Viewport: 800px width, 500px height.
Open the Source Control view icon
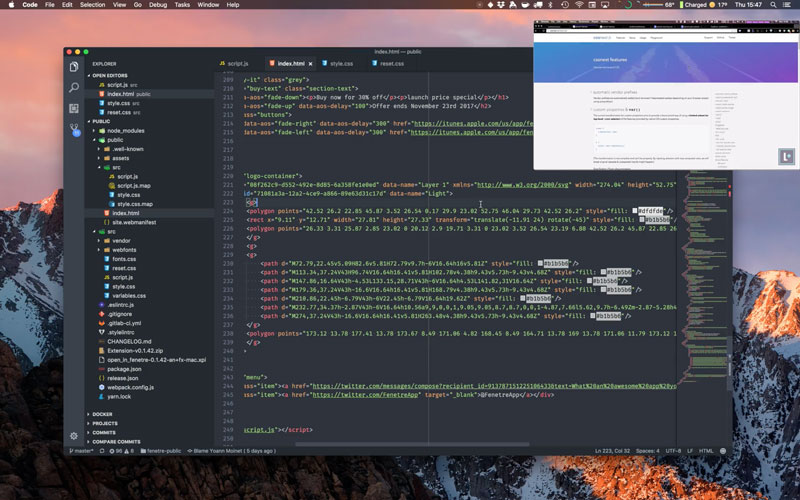pyautogui.click(x=74, y=130)
